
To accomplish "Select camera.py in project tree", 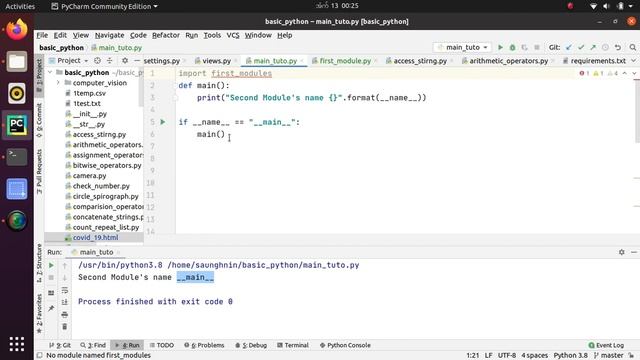I will tap(89, 176).
